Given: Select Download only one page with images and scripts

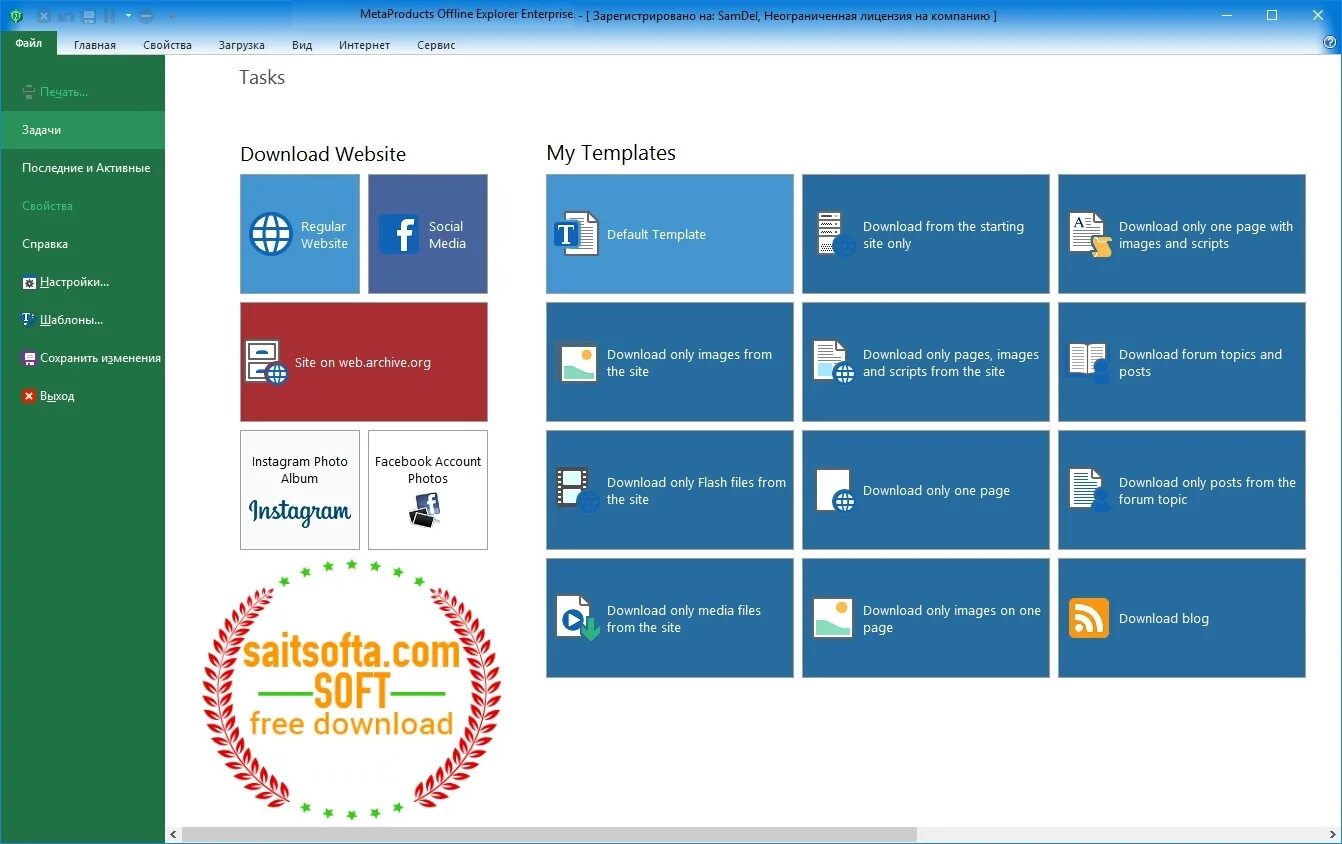Looking at the screenshot, I should pyautogui.click(x=1182, y=234).
